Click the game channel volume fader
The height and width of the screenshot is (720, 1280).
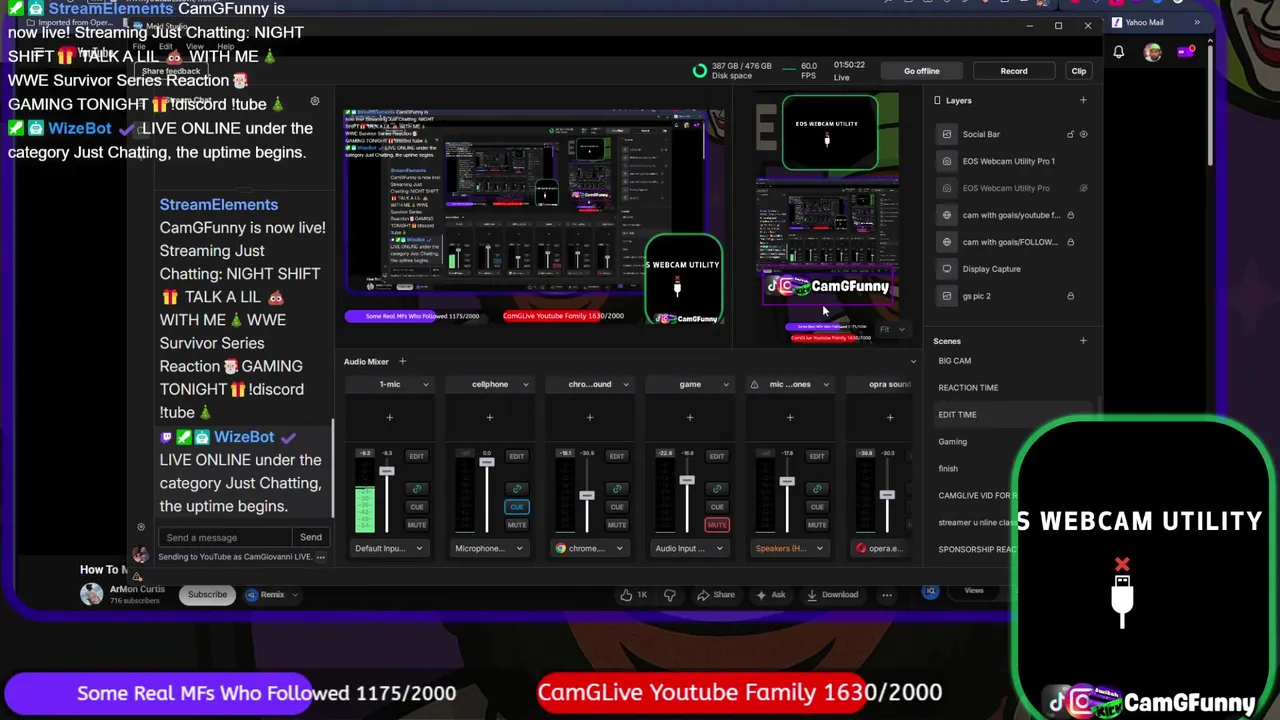point(687,481)
